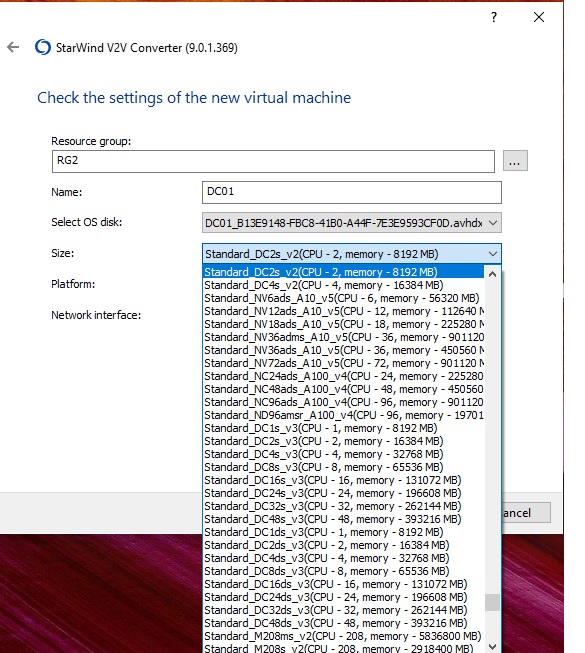
Task: Pick Standard_DC16s_v3 size
Action: 344,480
